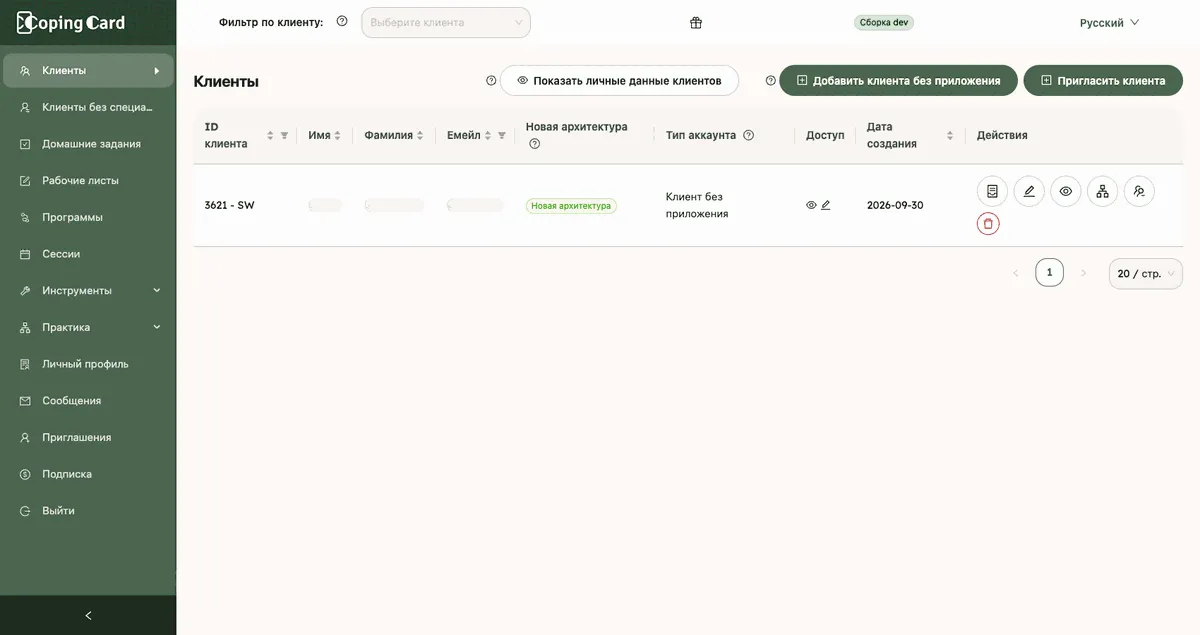Expand the Инструменты submenu
This screenshot has height=635, width=1200.
(88, 291)
